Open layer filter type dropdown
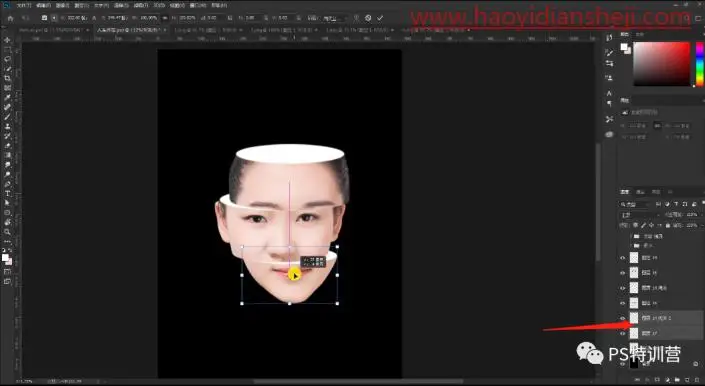705x386 pixels. (x=635, y=204)
